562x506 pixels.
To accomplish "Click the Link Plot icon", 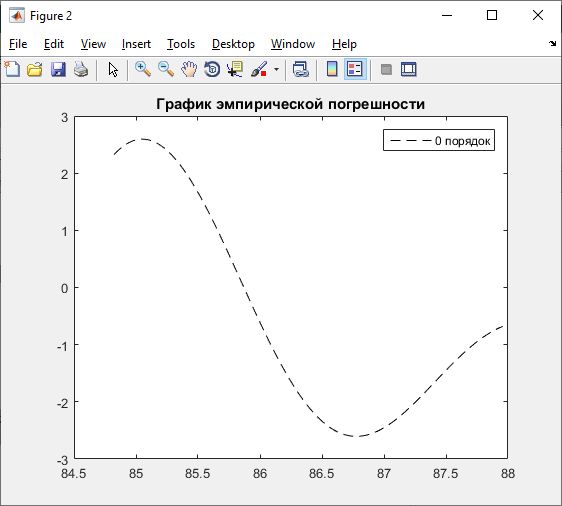I will [300, 69].
